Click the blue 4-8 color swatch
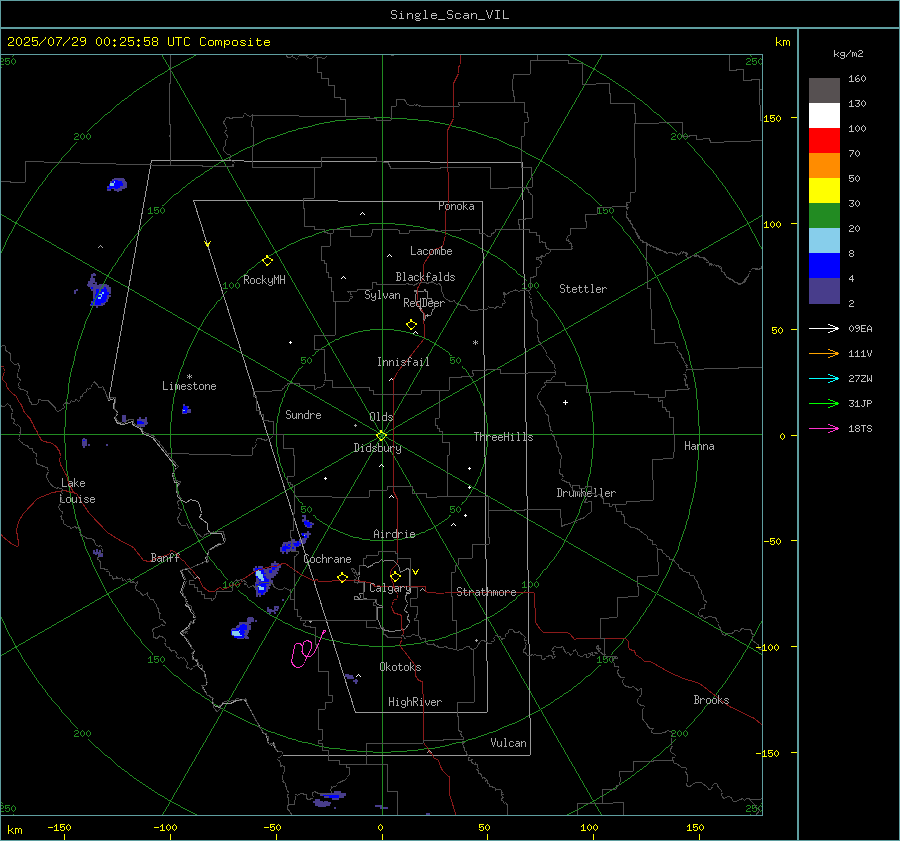 coord(824,265)
